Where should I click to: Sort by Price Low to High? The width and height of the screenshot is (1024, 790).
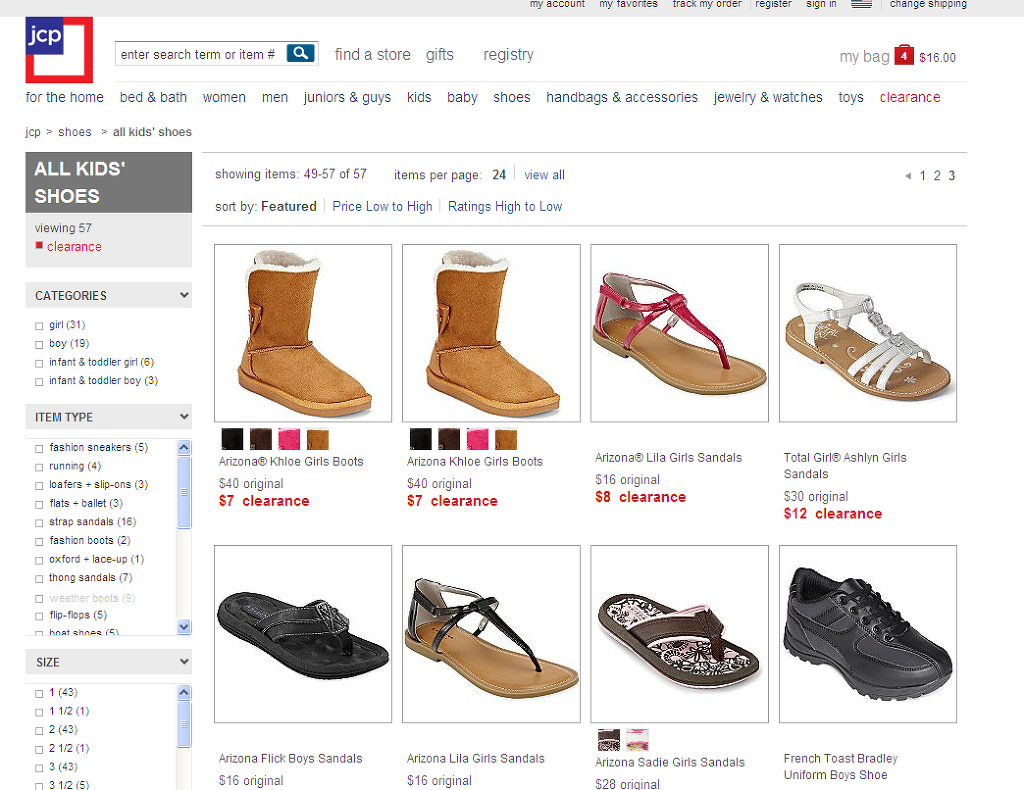pyautogui.click(x=382, y=206)
